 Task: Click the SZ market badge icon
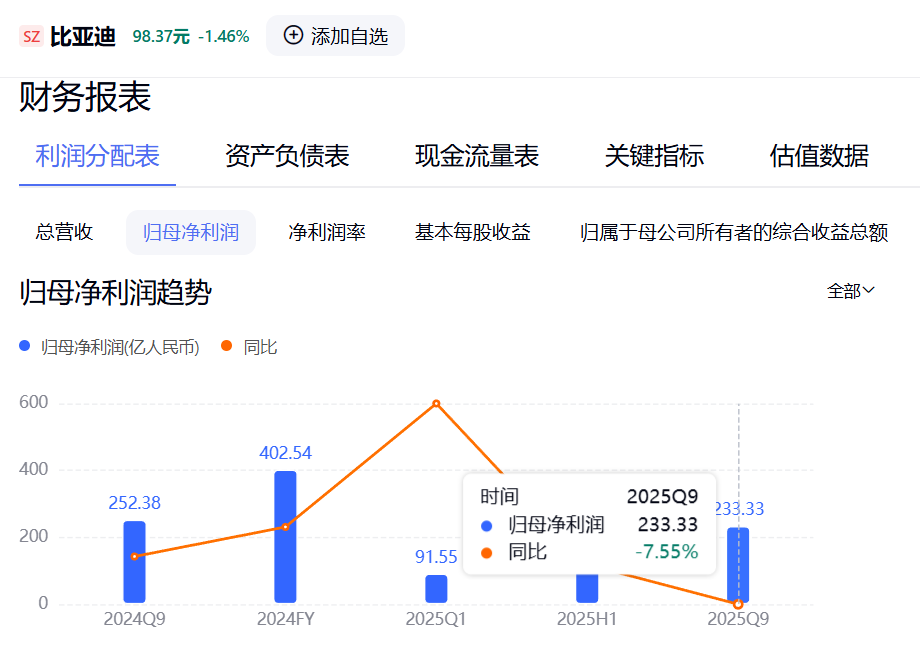click(x=31, y=36)
